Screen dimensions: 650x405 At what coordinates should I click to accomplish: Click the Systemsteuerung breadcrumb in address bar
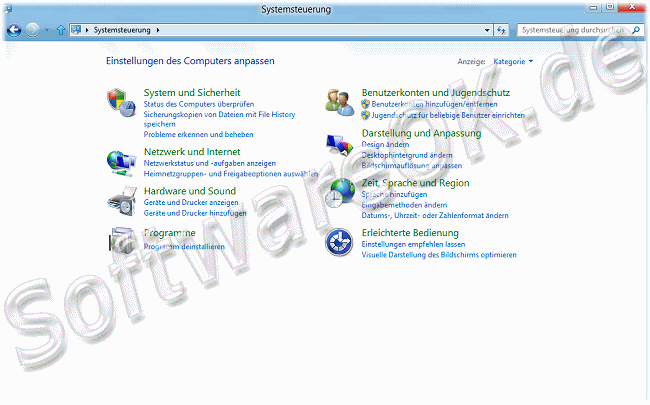click(122, 30)
